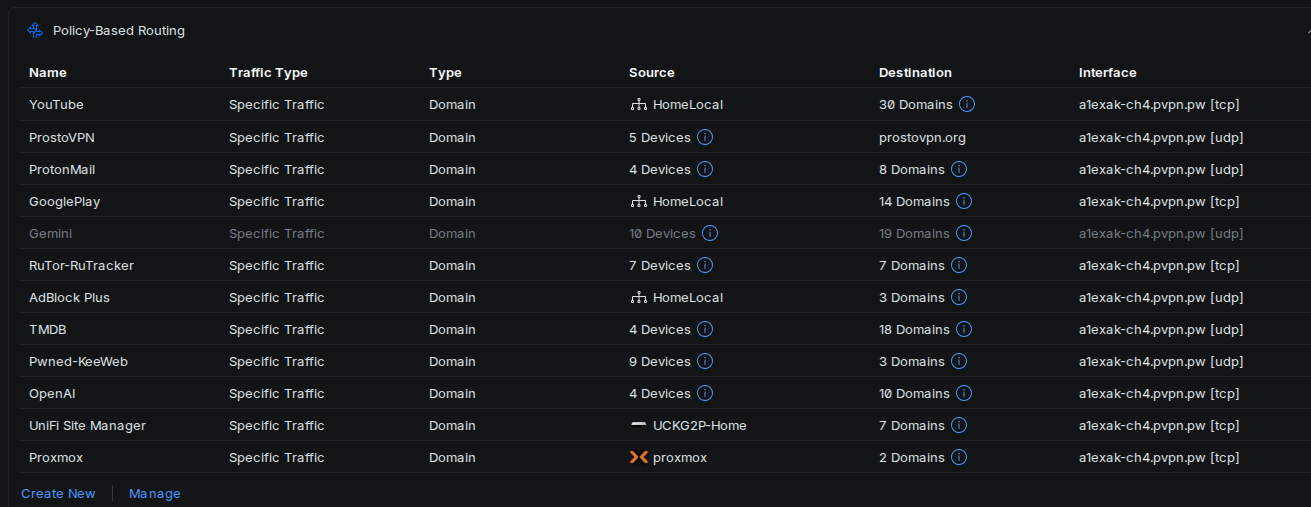The image size is (1311, 507).
Task: Select the YouTube policy name
Action: (x=56, y=104)
